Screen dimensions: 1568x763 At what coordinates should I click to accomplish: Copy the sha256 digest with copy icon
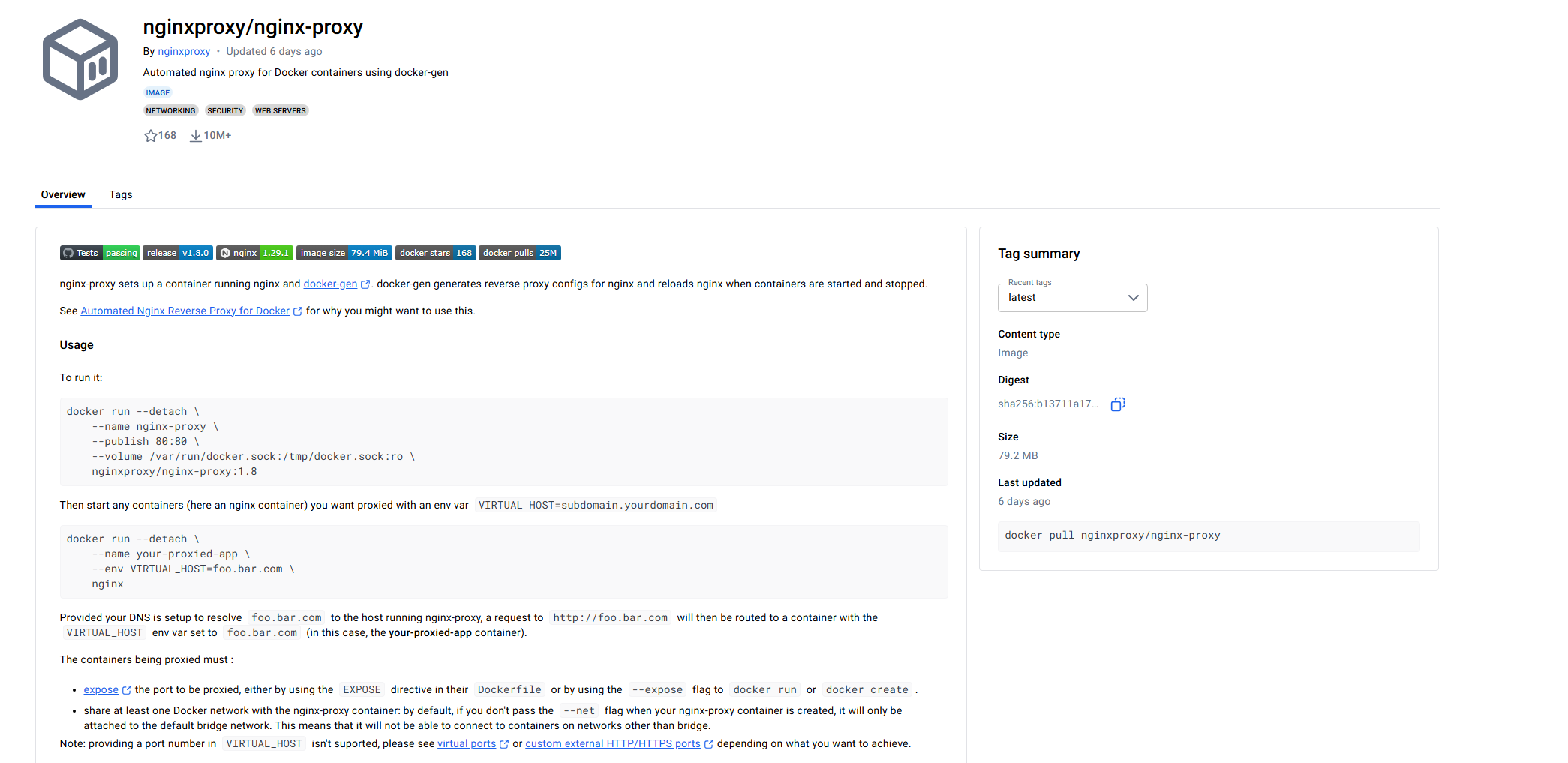coord(1117,404)
